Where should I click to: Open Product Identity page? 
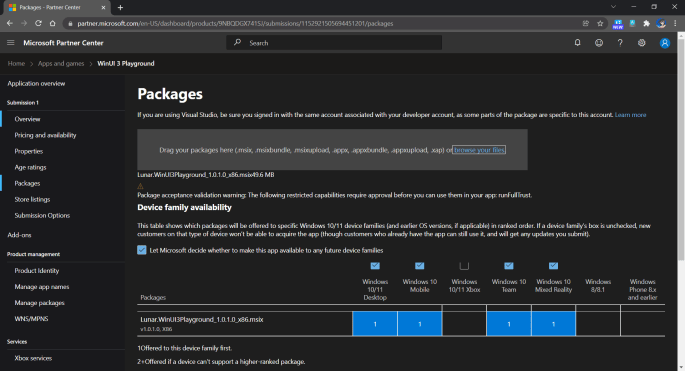tap(37, 270)
